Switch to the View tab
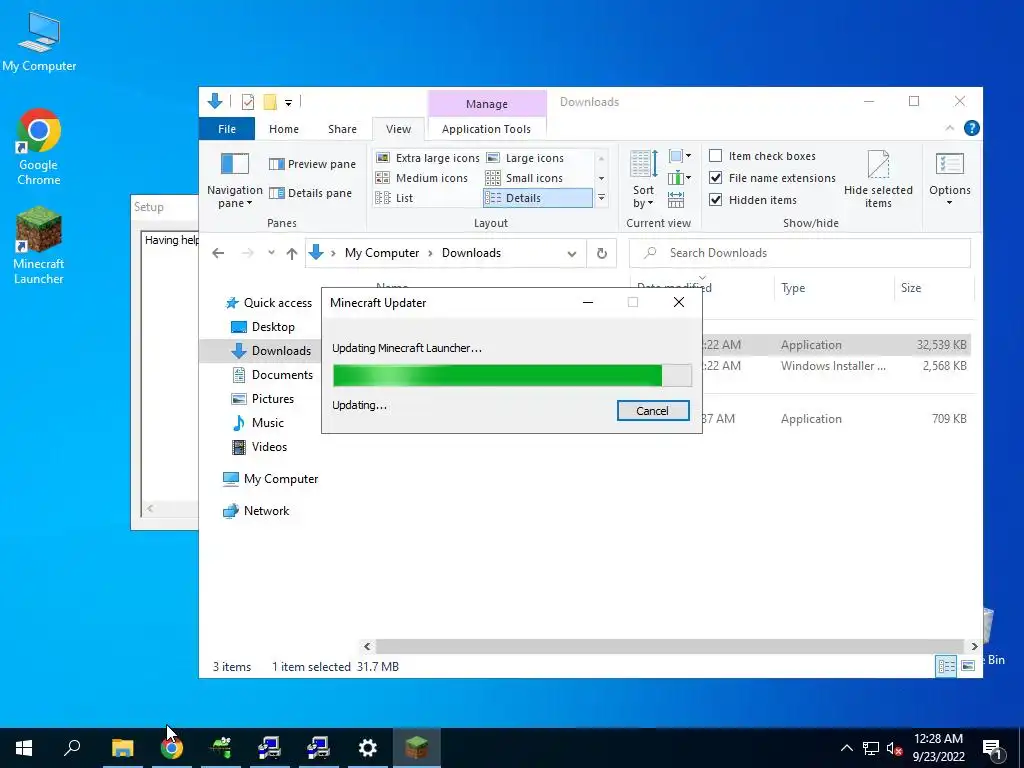 (398, 129)
